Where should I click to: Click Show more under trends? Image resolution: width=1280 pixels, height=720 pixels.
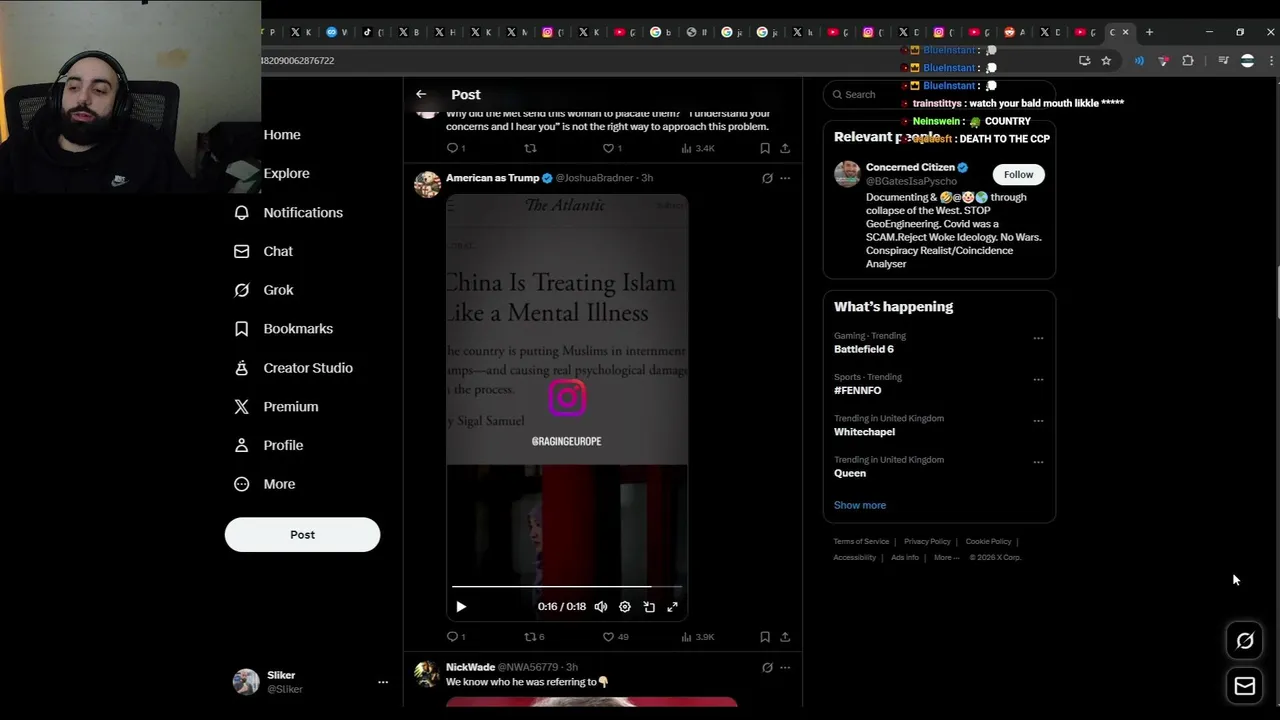pyautogui.click(x=860, y=505)
